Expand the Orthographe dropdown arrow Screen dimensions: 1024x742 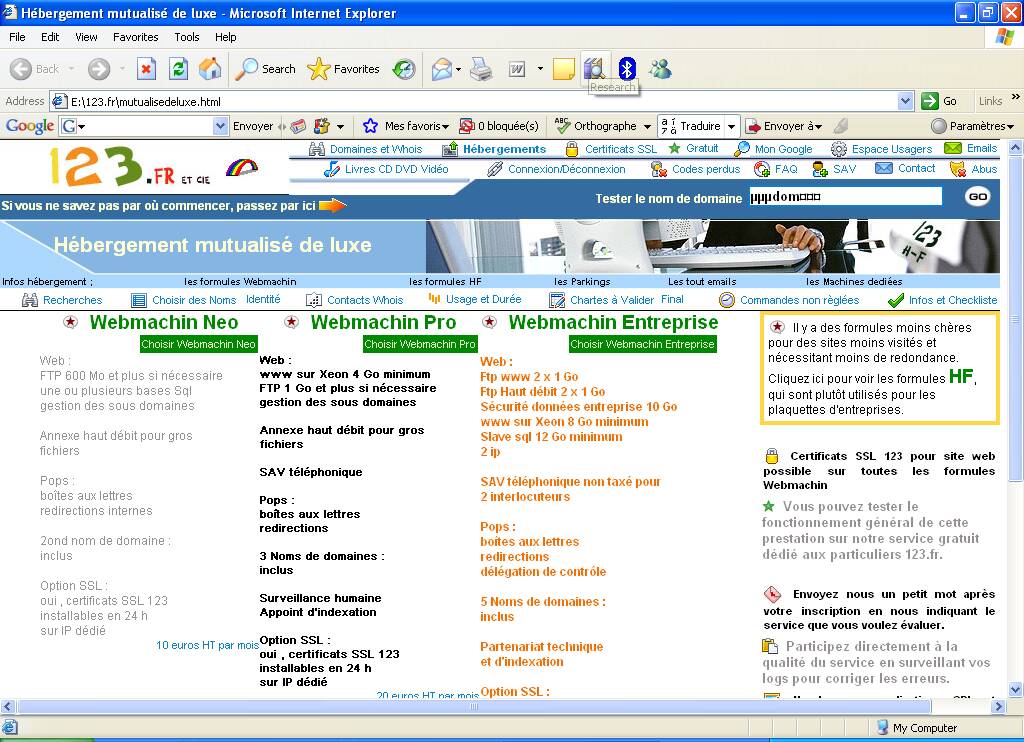647,126
